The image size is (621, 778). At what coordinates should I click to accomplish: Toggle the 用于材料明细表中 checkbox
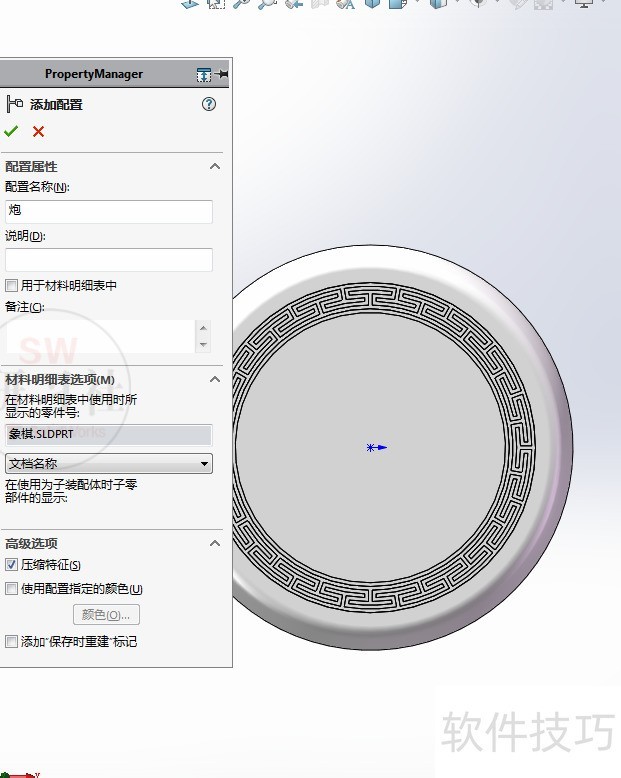tap(11, 285)
